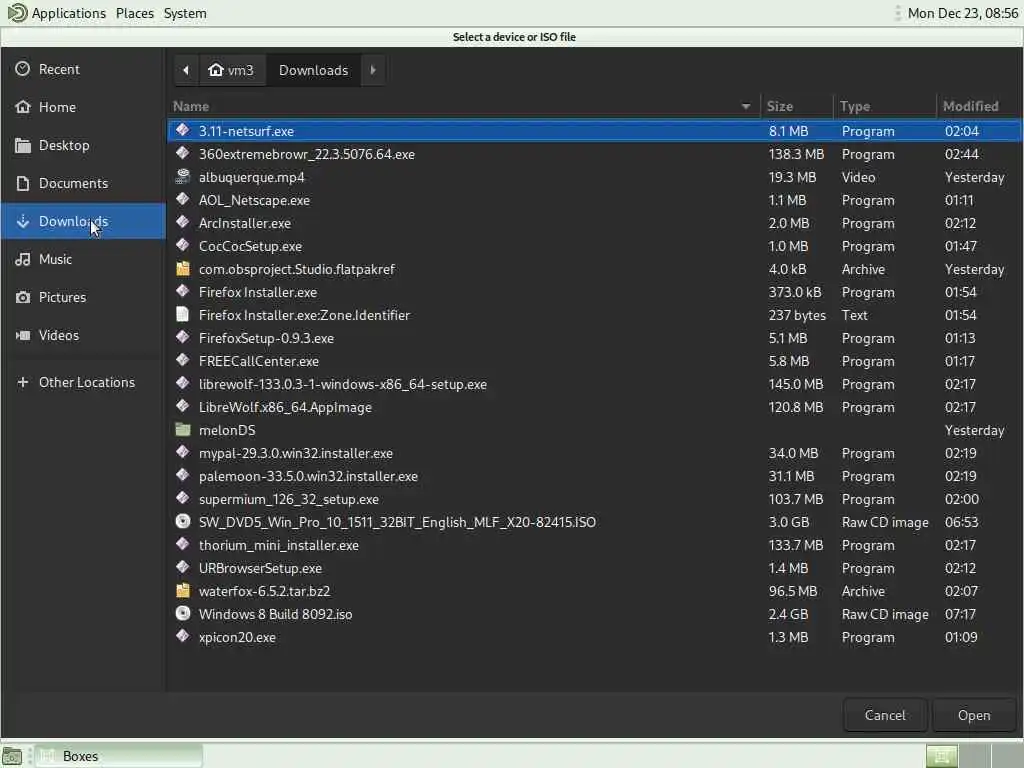Image resolution: width=1024 pixels, height=768 pixels.
Task: Click the workspace switcher icon in bottom panel
Action: click(942, 756)
